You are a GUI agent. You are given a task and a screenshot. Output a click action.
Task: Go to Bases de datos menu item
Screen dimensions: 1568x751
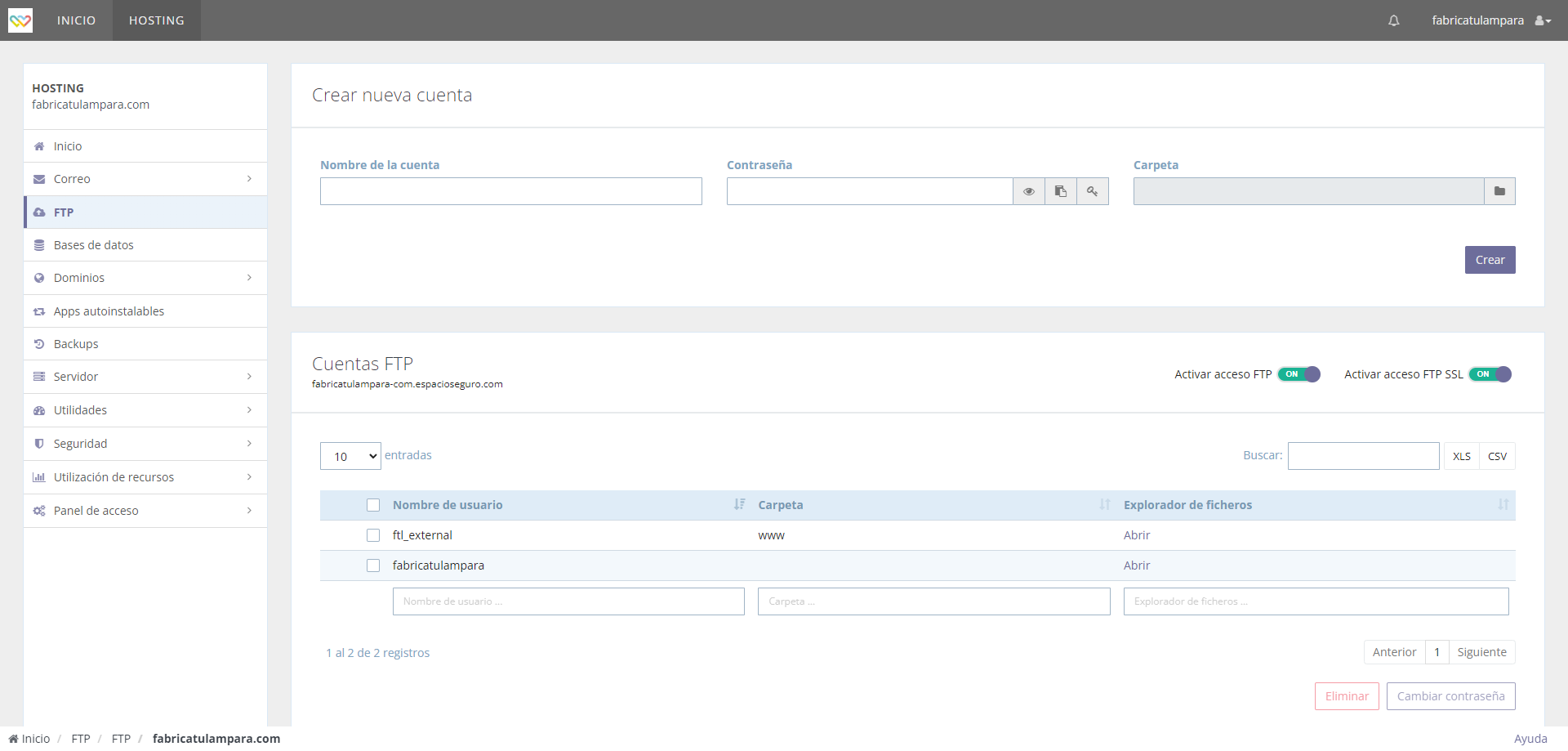click(93, 245)
